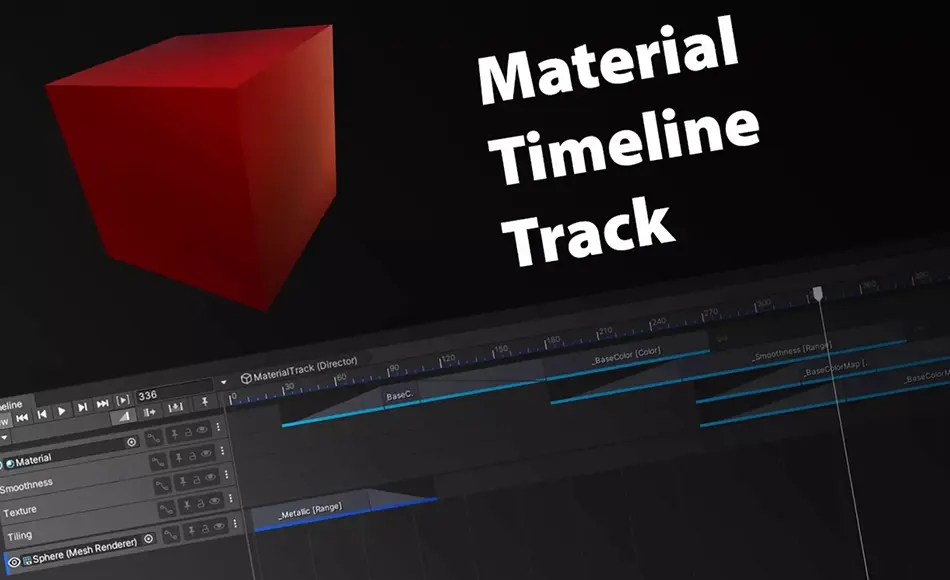Select the Smoothness track row label
This screenshot has height=580, width=950.
[x=26, y=485]
